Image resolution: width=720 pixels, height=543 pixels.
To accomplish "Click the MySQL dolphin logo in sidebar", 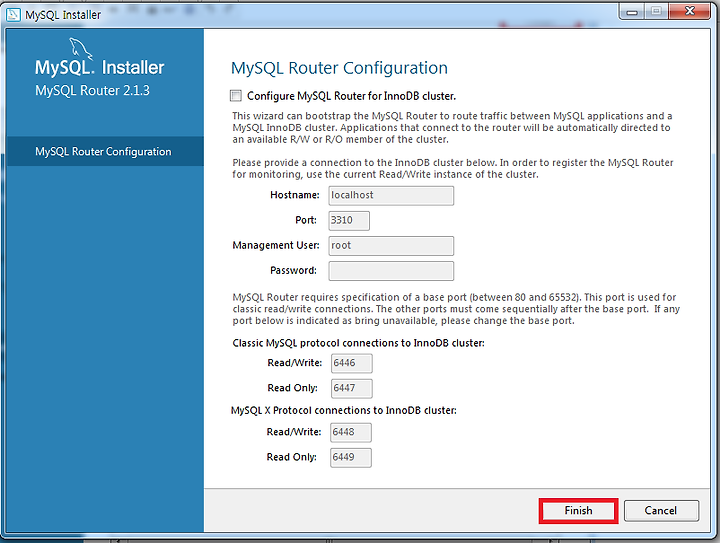I will coord(80,48).
